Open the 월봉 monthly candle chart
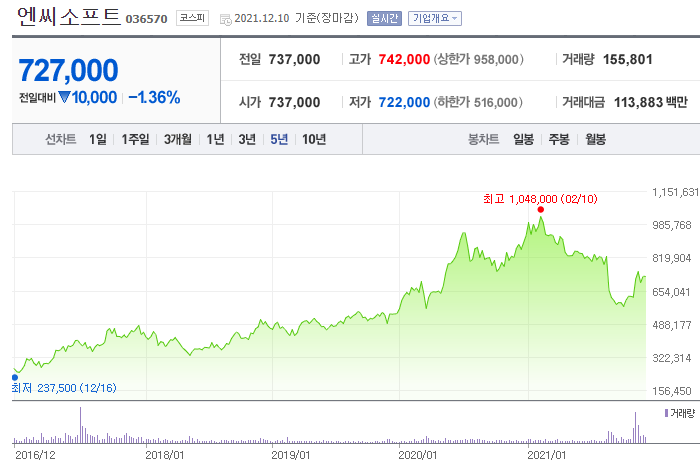 click(x=596, y=139)
